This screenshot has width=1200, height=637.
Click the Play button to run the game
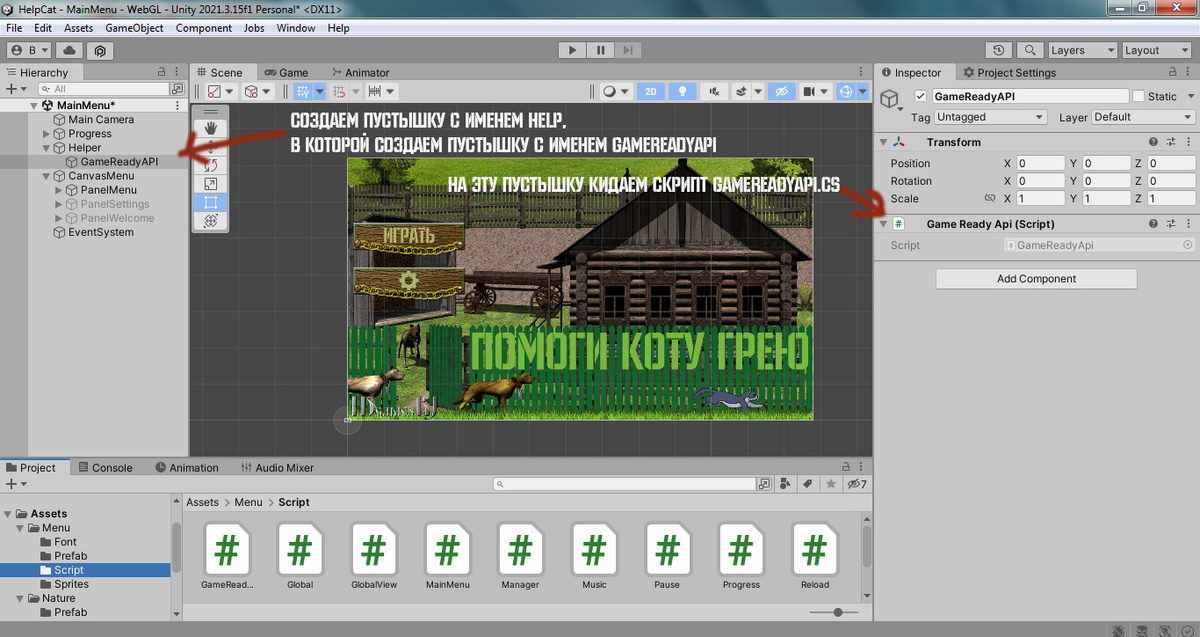[x=571, y=50]
